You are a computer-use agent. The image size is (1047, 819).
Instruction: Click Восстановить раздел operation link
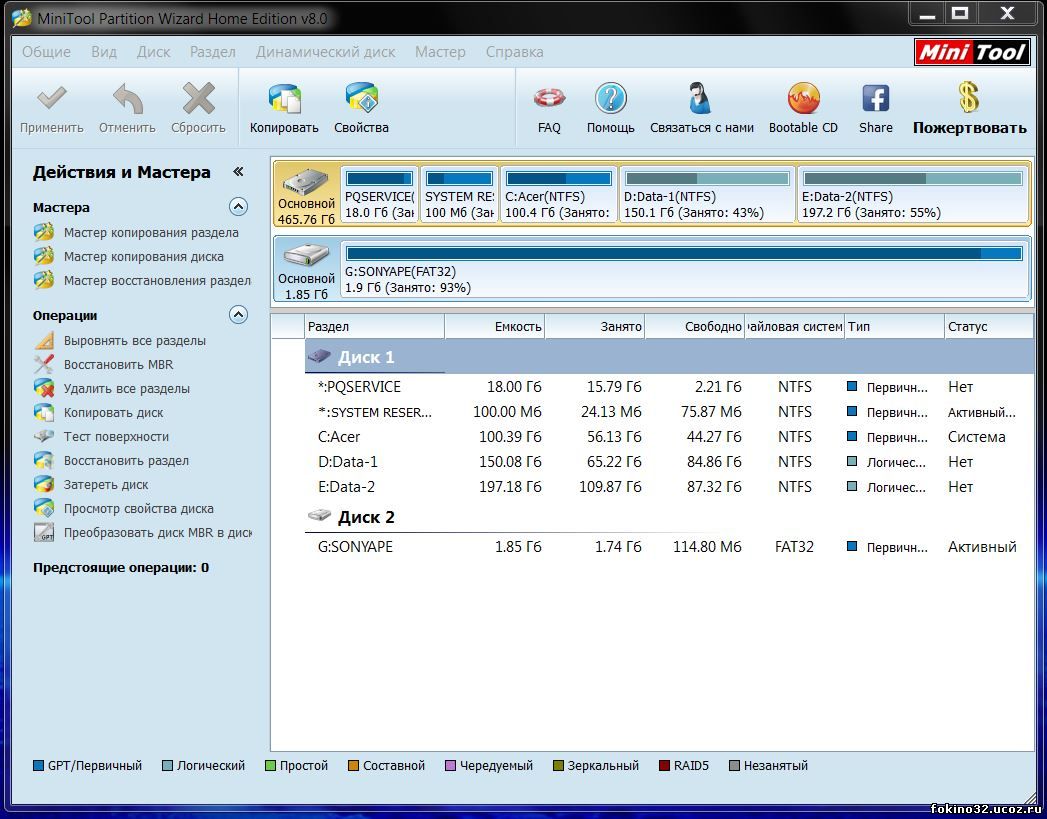pos(126,461)
